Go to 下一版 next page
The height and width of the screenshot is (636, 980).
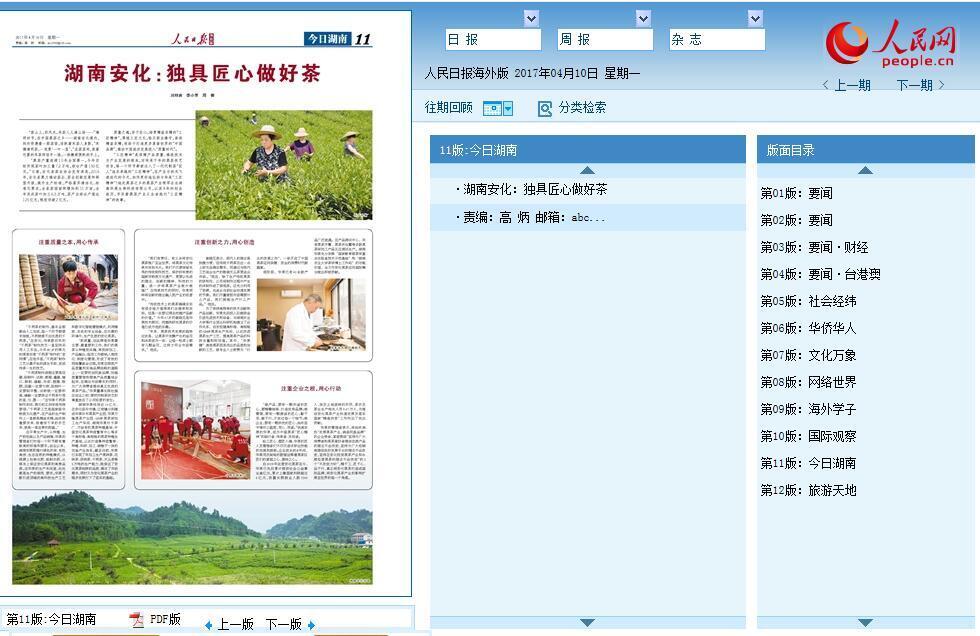click(x=289, y=624)
